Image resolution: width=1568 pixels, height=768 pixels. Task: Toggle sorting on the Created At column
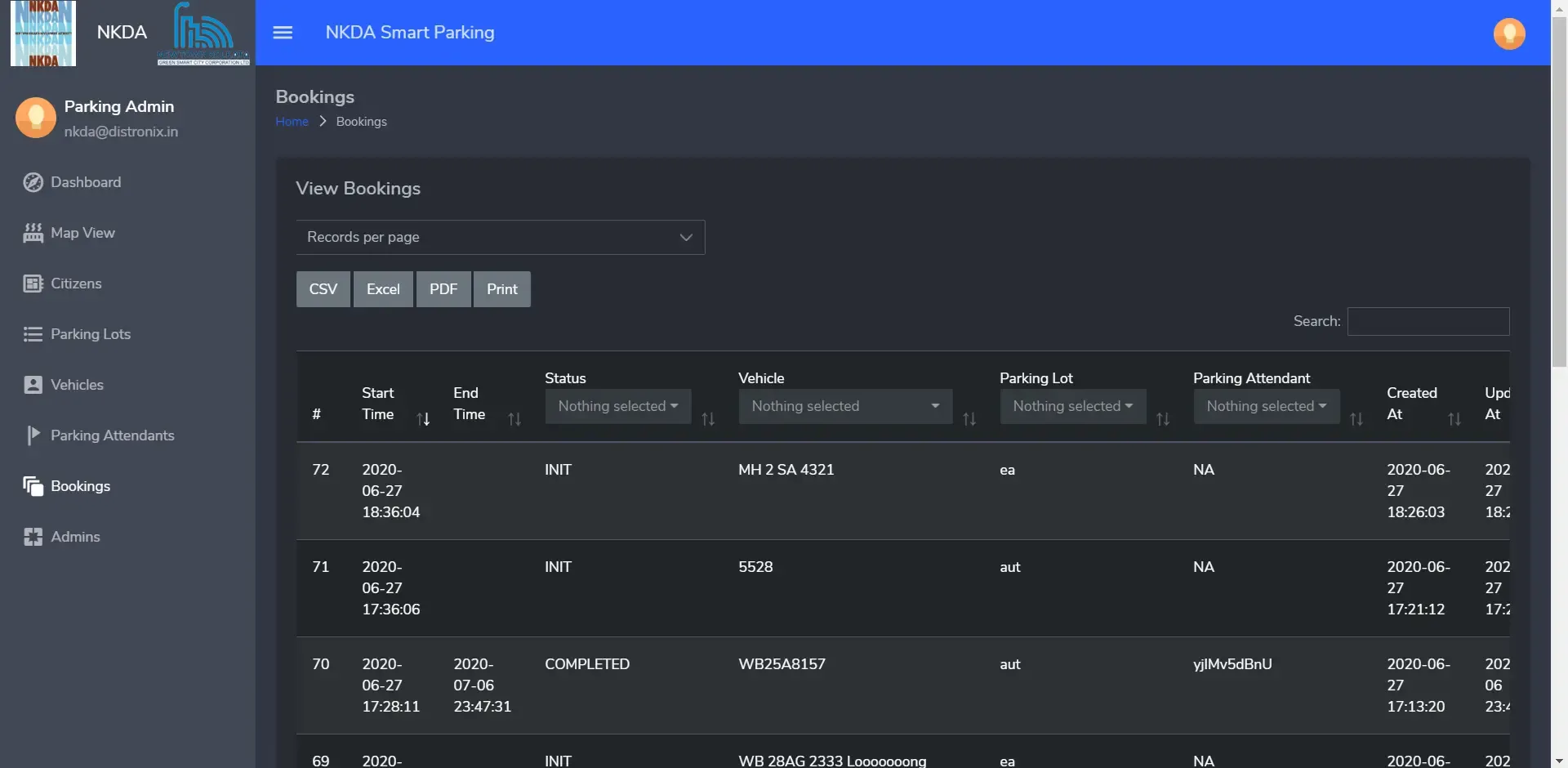(1455, 418)
